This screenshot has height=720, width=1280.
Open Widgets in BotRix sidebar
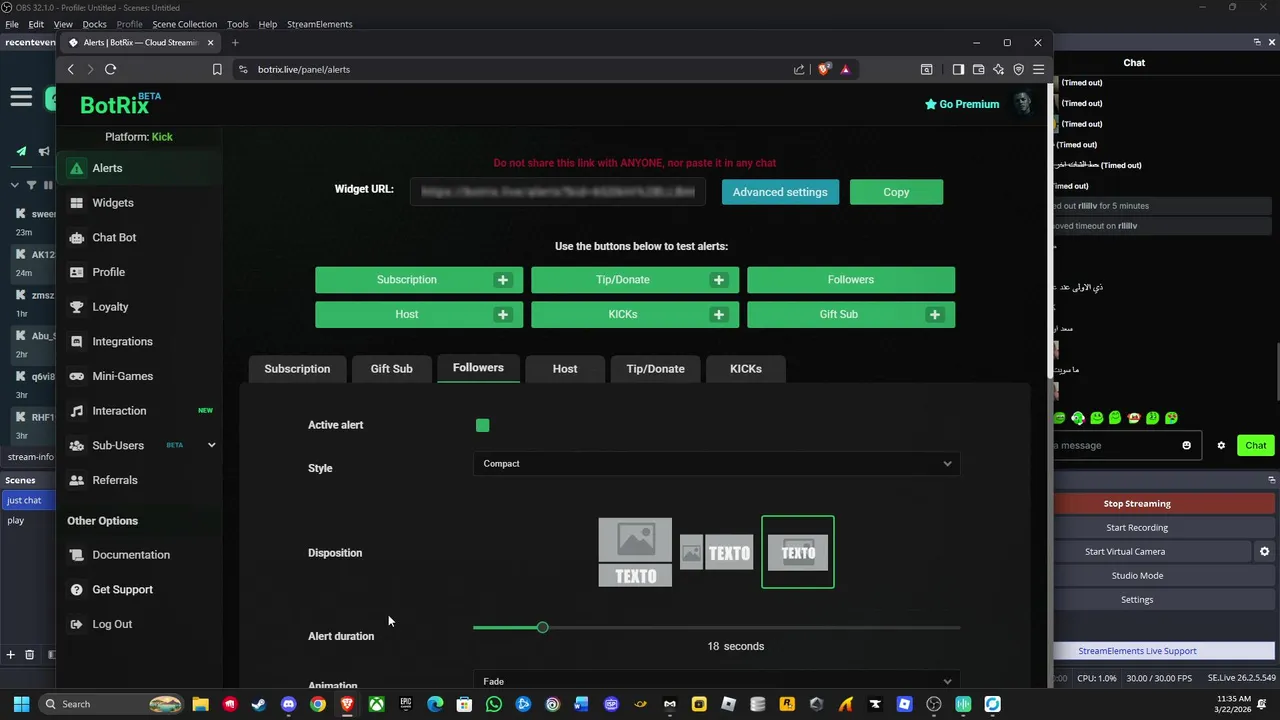tap(140, 203)
